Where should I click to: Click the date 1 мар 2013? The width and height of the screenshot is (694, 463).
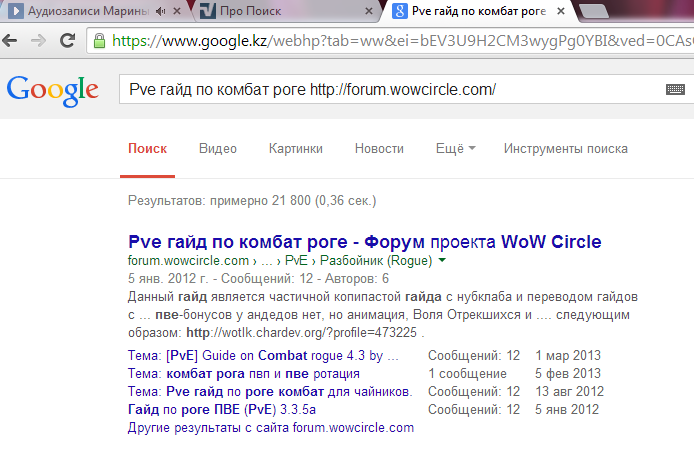[x=568, y=355]
